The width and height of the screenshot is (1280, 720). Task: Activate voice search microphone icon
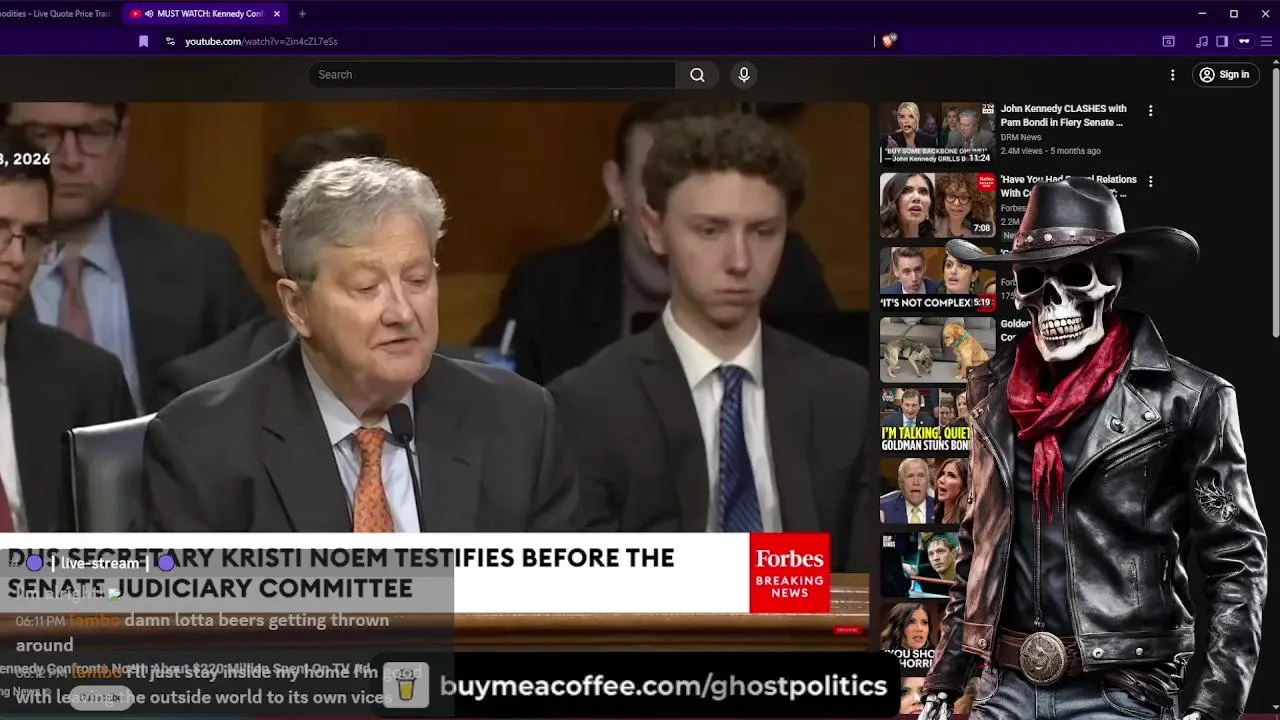(x=744, y=74)
